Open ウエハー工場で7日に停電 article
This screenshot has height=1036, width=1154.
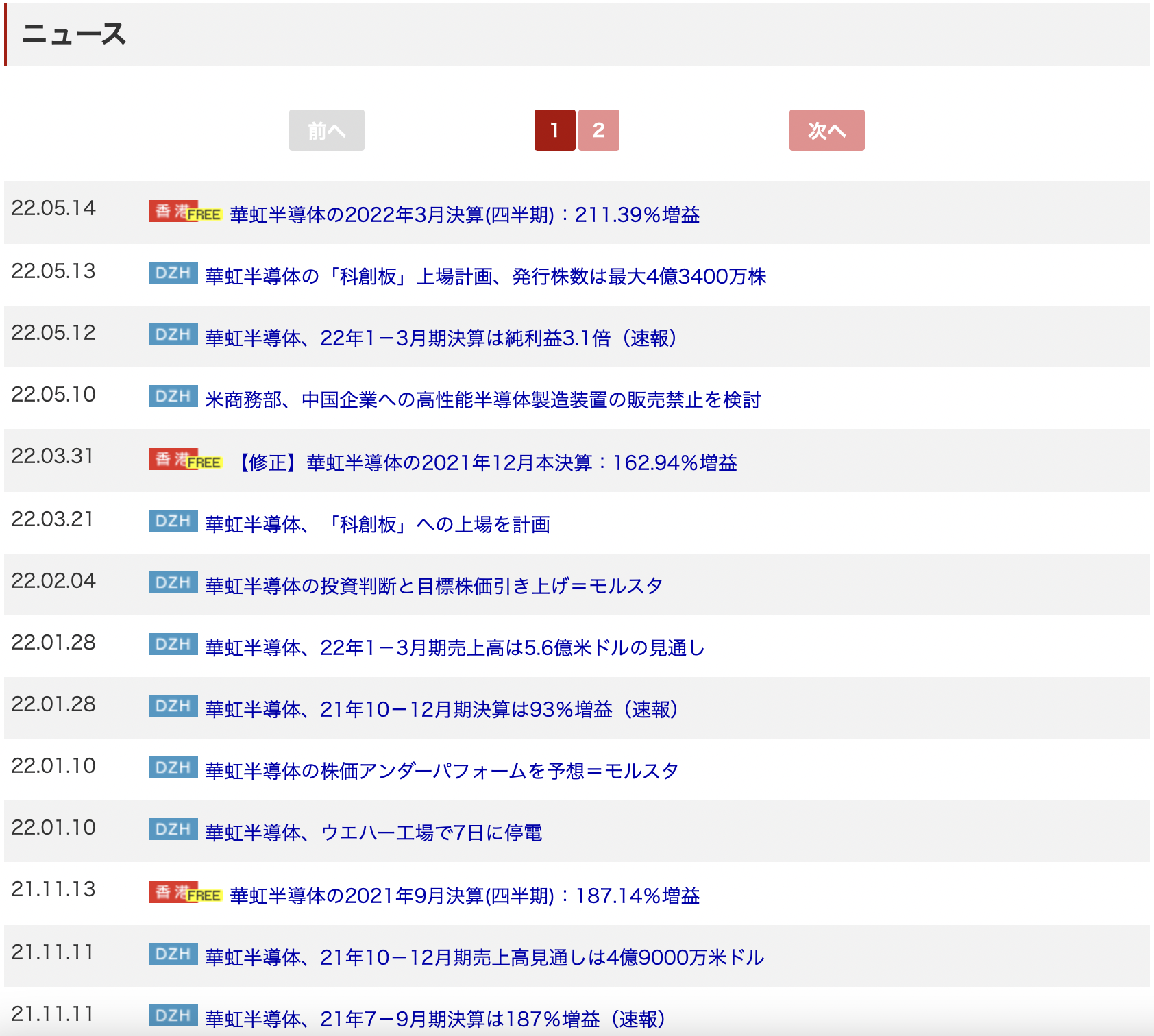coord(373,832)
